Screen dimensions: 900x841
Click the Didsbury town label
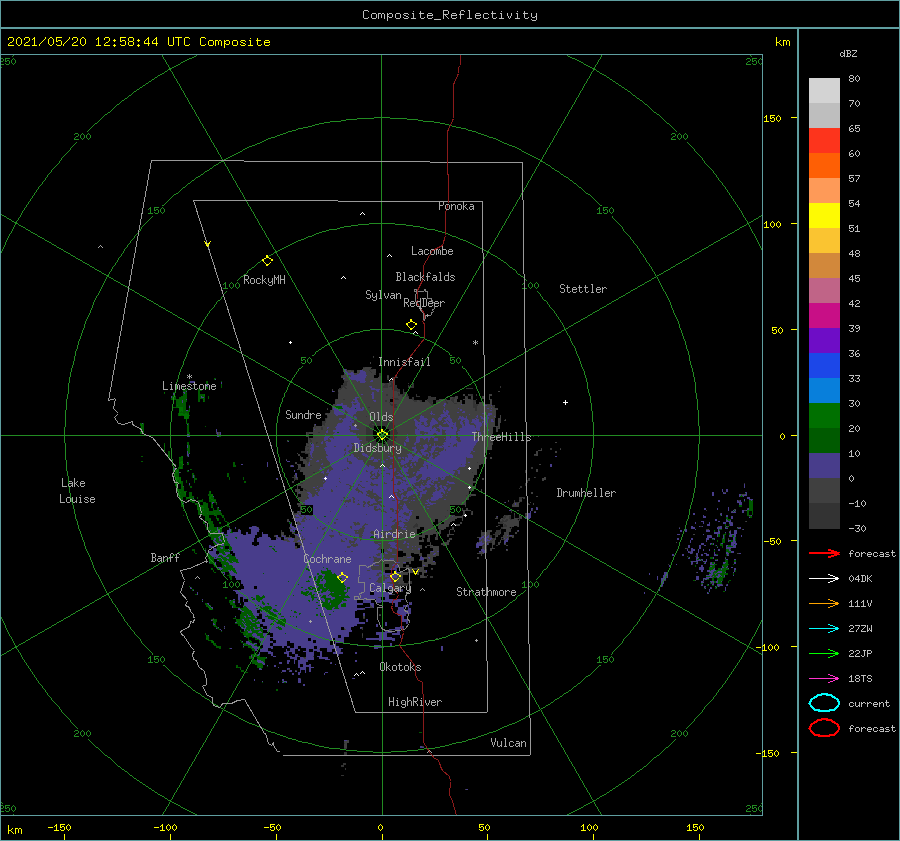pos(377,448)
